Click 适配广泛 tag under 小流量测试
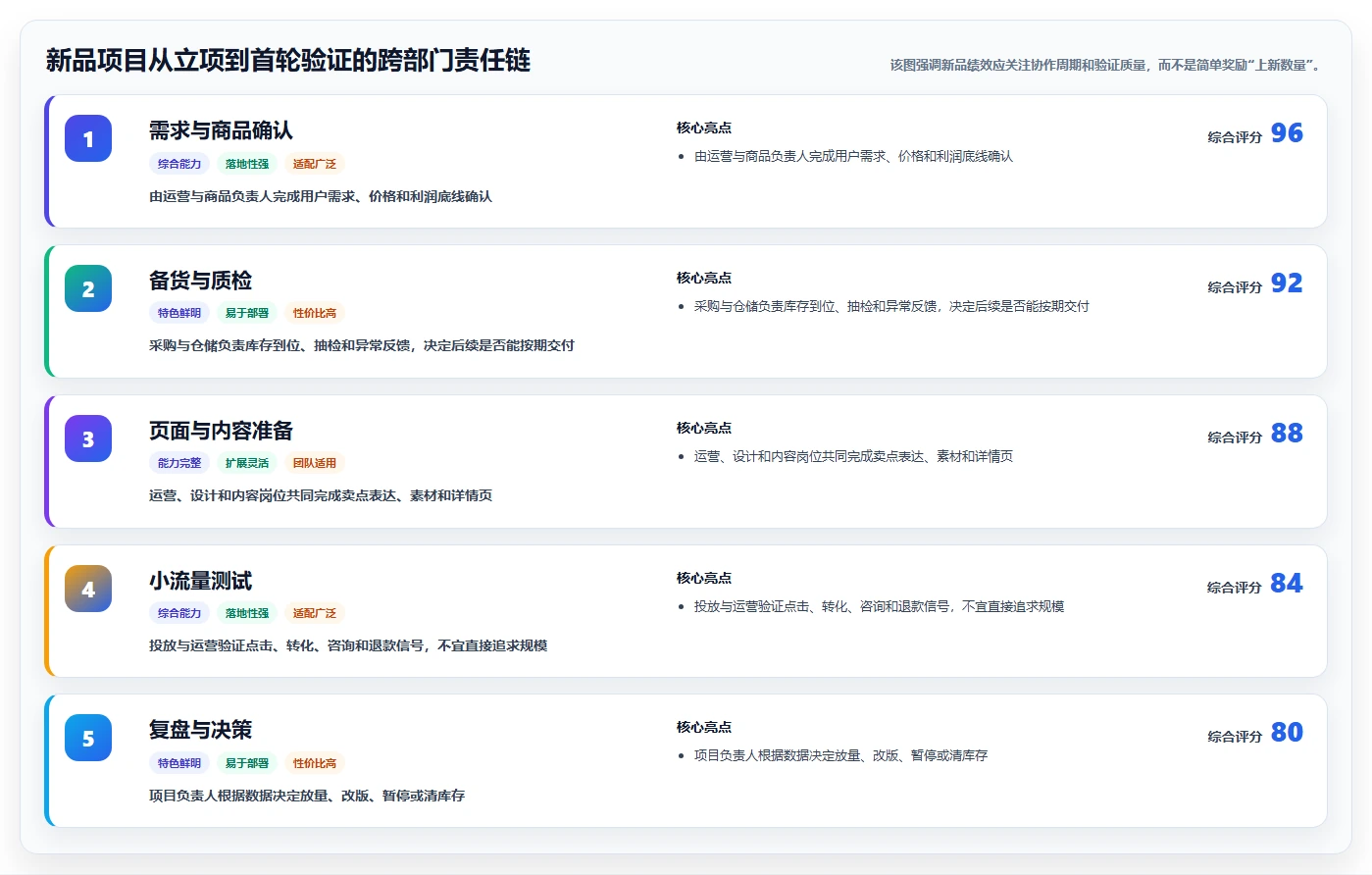Image resolution: width=1372 pixels, height=875 pixels. 315,613
